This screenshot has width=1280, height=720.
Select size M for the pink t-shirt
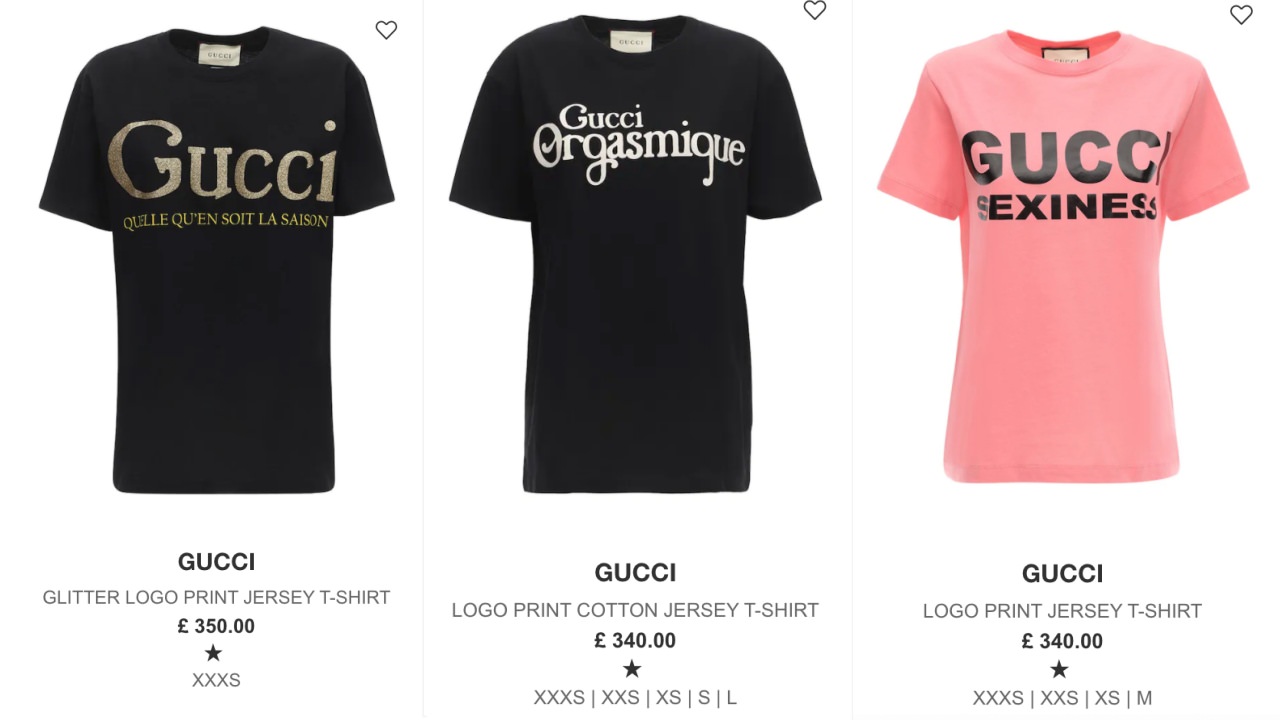tap(1144, 698)
